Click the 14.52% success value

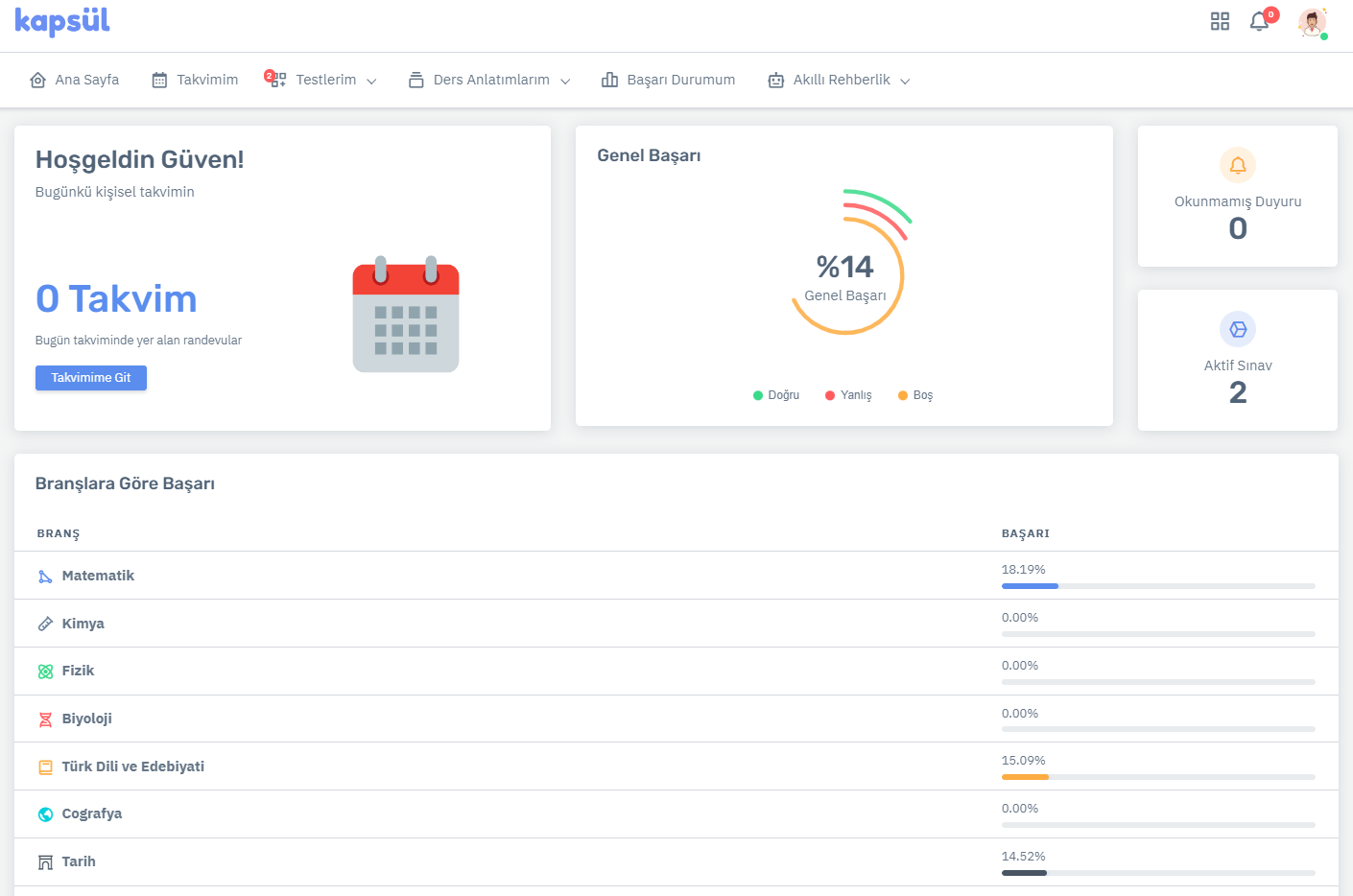(1024, 857)
